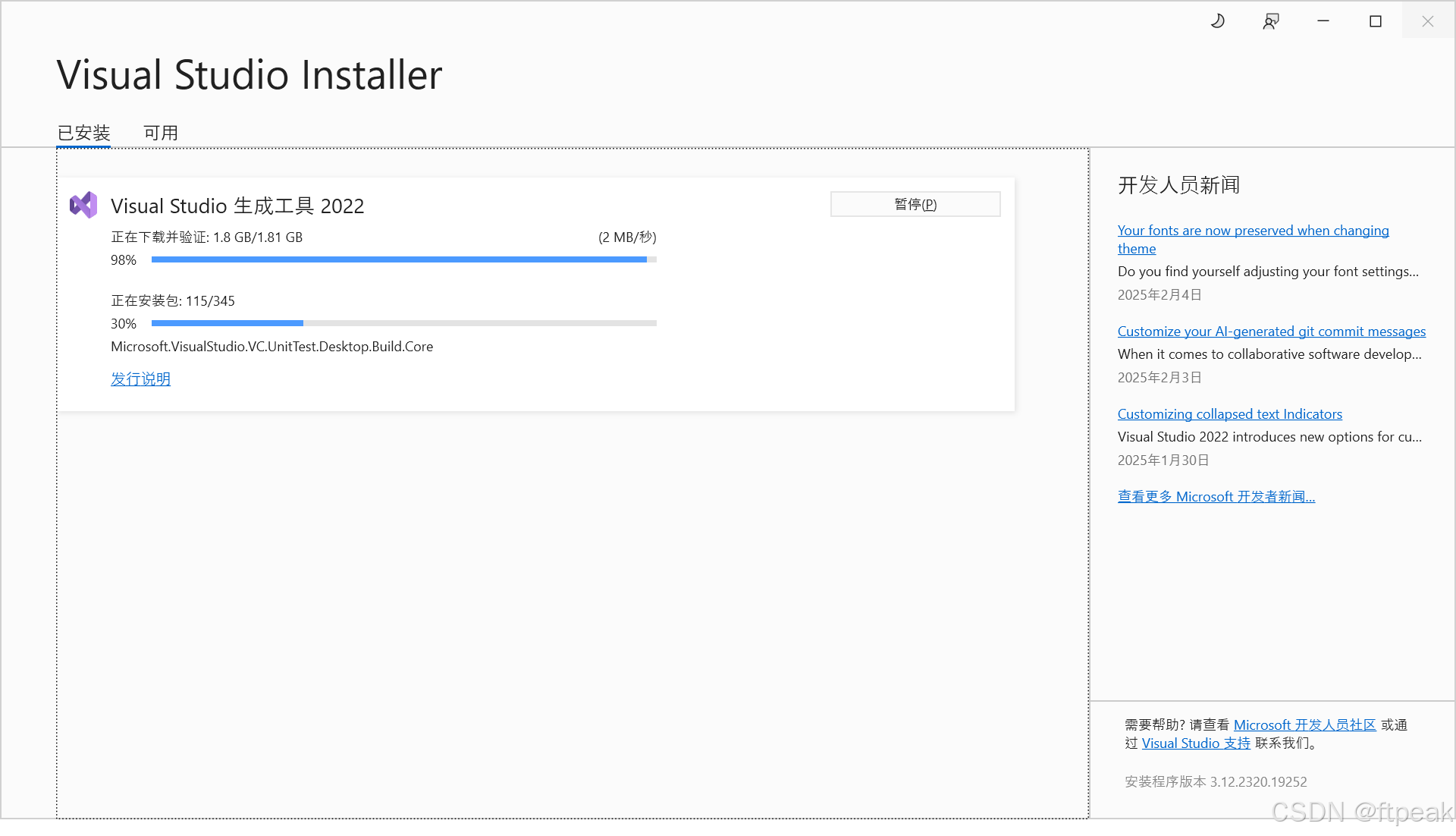Open Customize AI-generated git commit messages article
This screenshot has height=836, width=1456.
(1271, 332)
